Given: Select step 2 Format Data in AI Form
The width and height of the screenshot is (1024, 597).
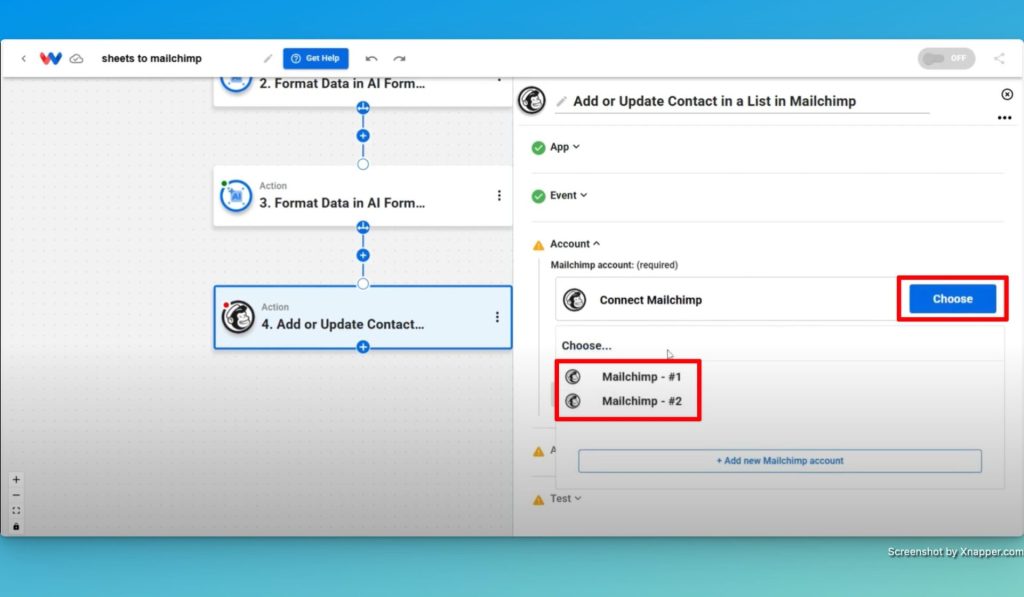Looking at the screenshot, I should pyautogui.click(x=362, y=90).
